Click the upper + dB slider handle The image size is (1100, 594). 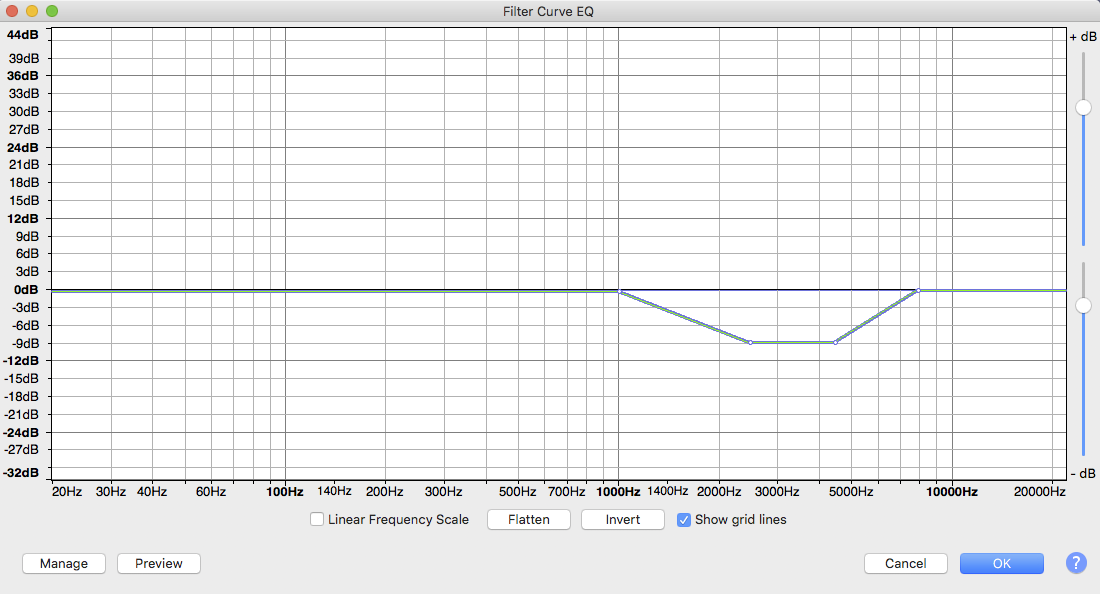click(x=1083, y=108)
